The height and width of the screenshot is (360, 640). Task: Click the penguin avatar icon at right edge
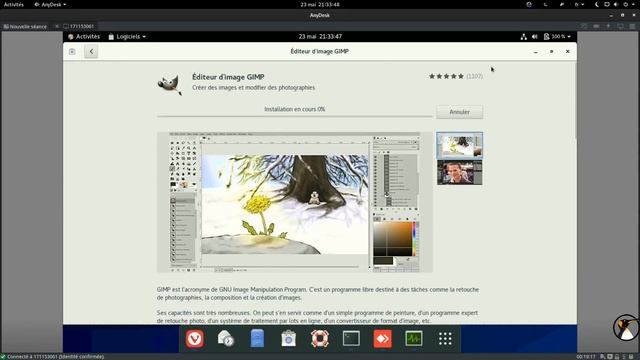point(627,327)
